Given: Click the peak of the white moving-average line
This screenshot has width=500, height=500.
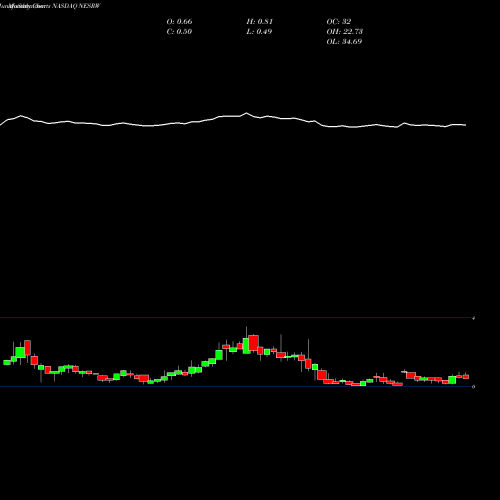Looking at the screenshot, I should tap(247, 113).
